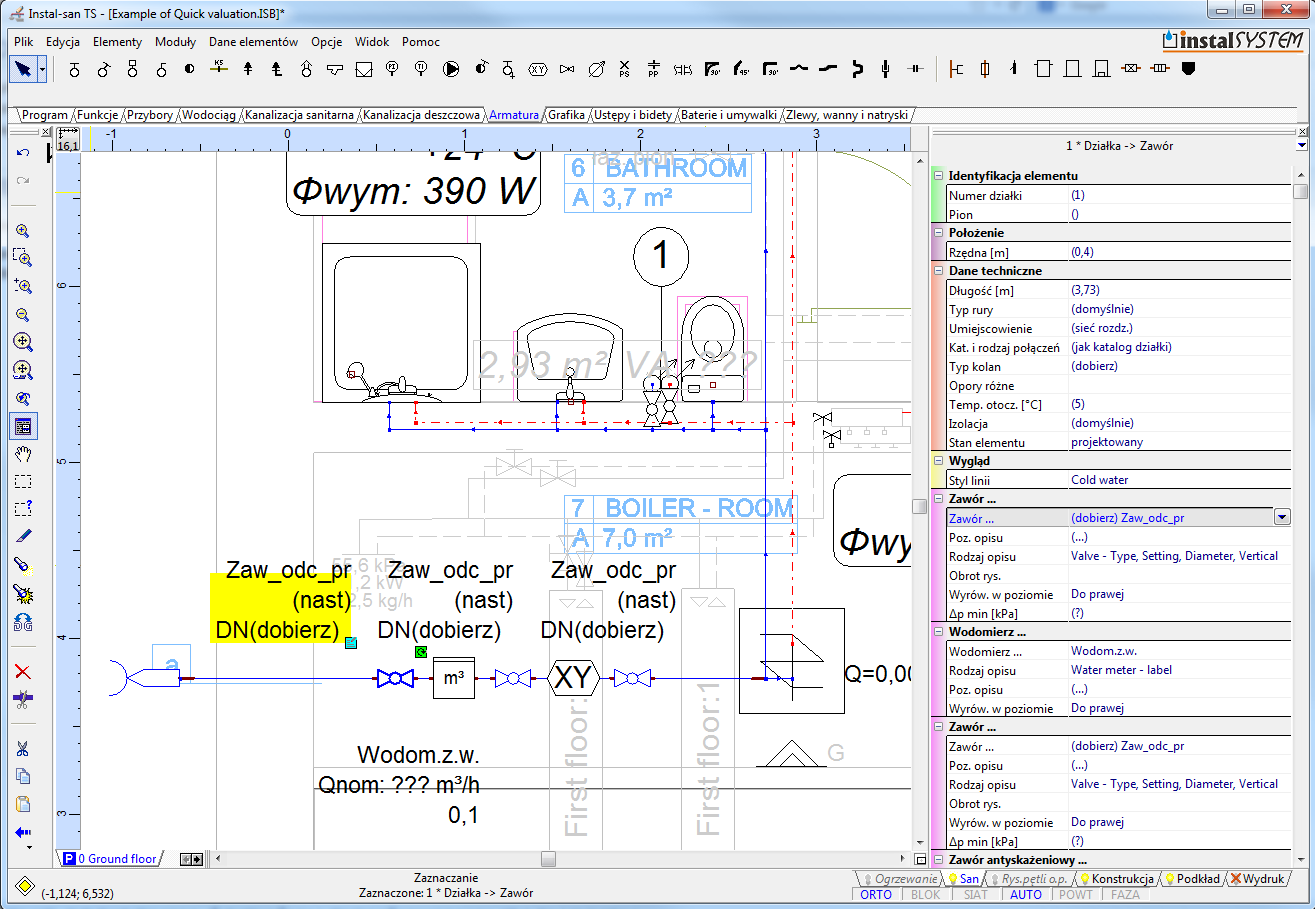
Task: Select the pan hand tool
Action: pos(23,454)
